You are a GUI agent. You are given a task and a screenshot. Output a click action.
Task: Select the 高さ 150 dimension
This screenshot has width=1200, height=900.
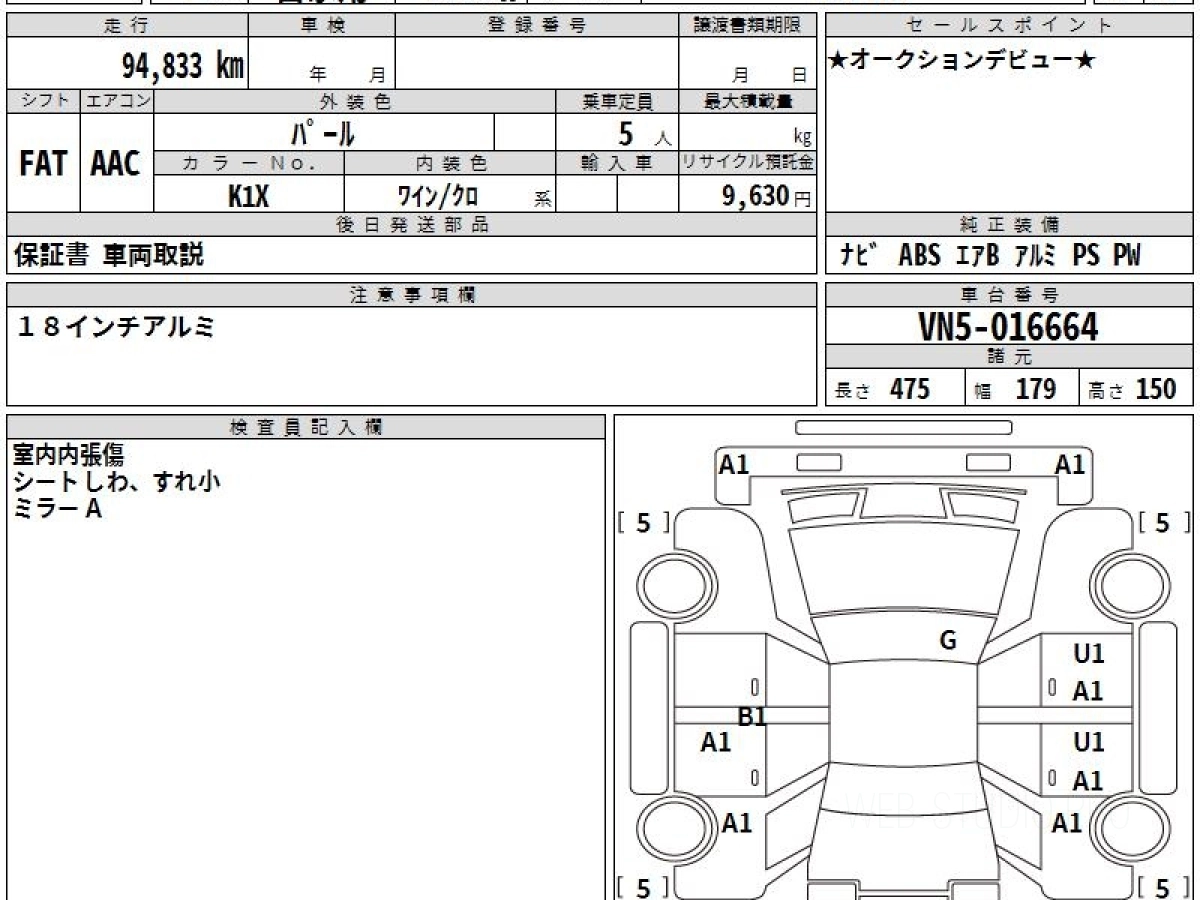click(x=1133, y=389)
